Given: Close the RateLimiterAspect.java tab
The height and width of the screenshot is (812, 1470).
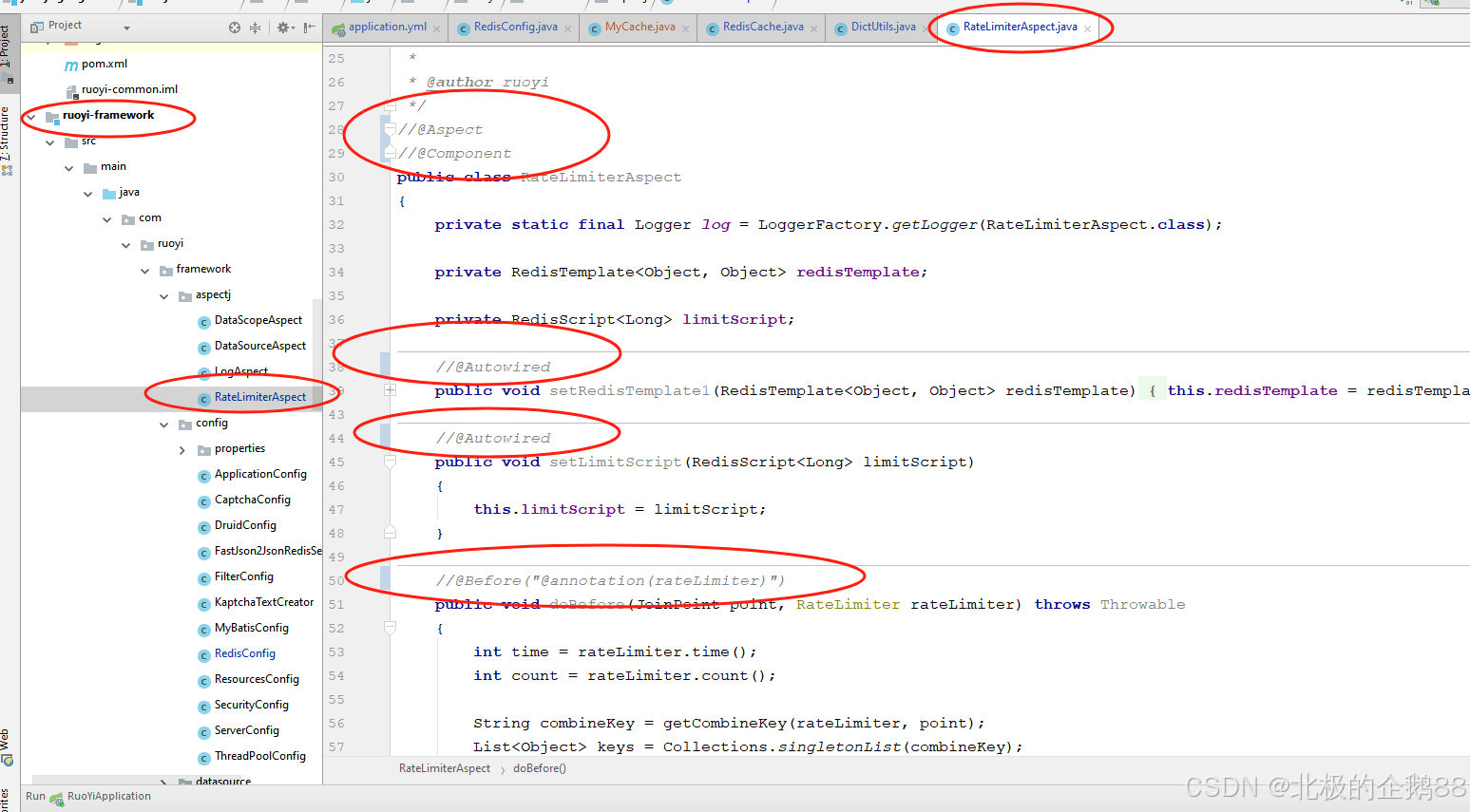Looking at the screenshot, I should click(x=1088, y=28).
